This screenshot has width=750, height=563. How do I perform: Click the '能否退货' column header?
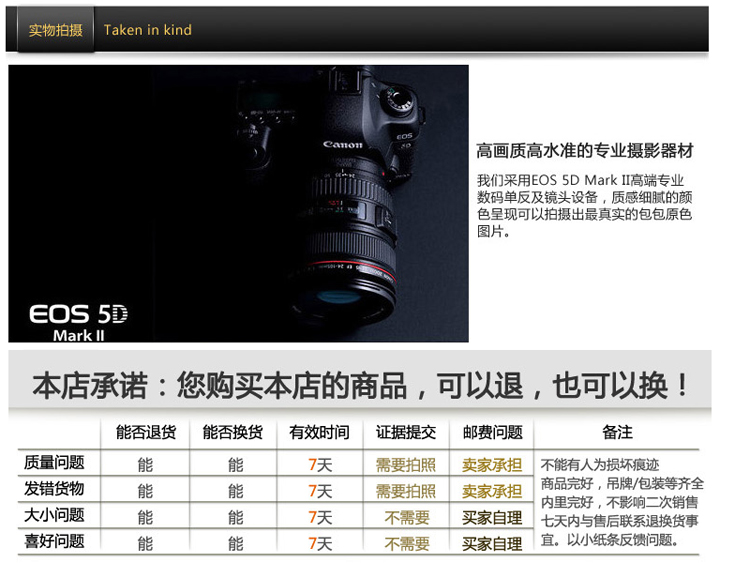tap(146, 432)
